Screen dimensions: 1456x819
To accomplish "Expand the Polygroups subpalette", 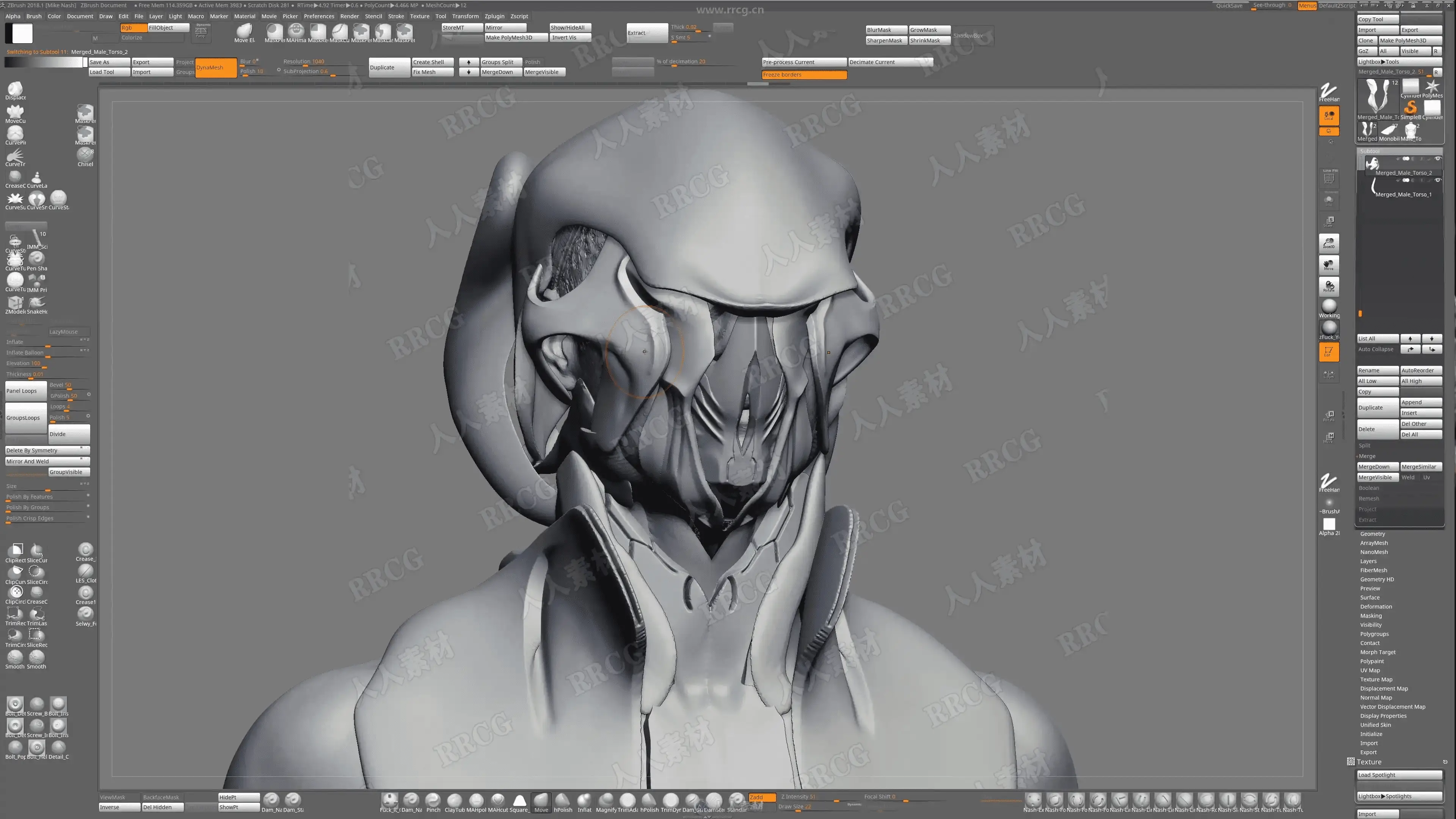I will (1374, 634).
